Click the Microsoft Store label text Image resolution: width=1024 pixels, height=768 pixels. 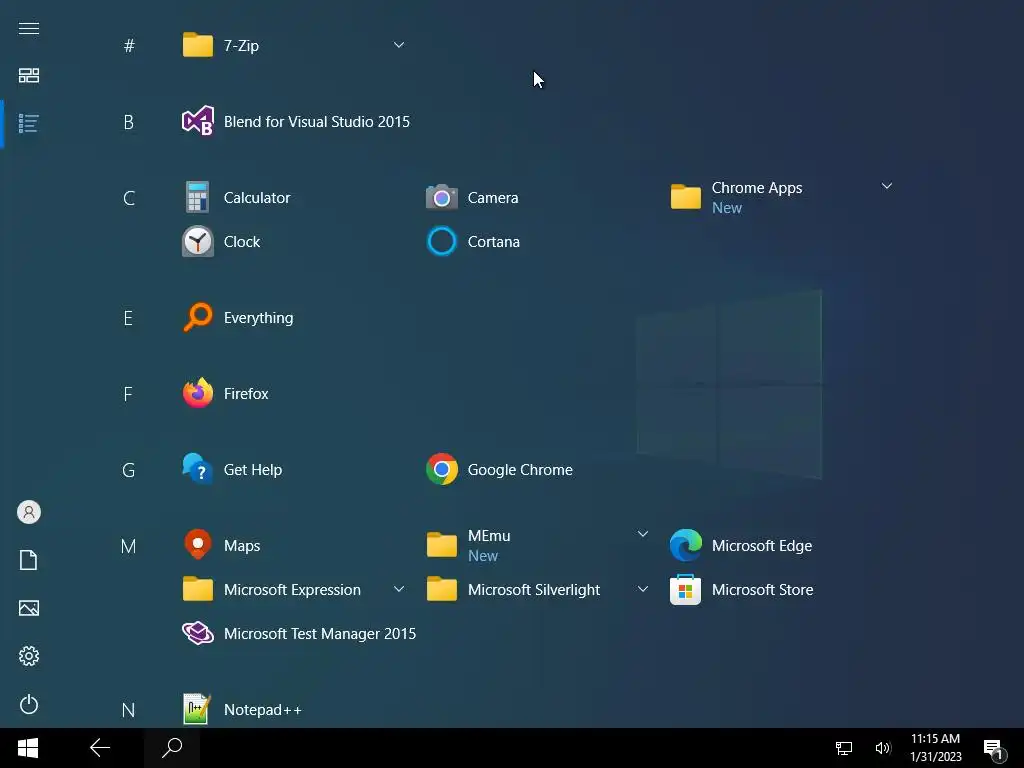click(x=762, y=590)
